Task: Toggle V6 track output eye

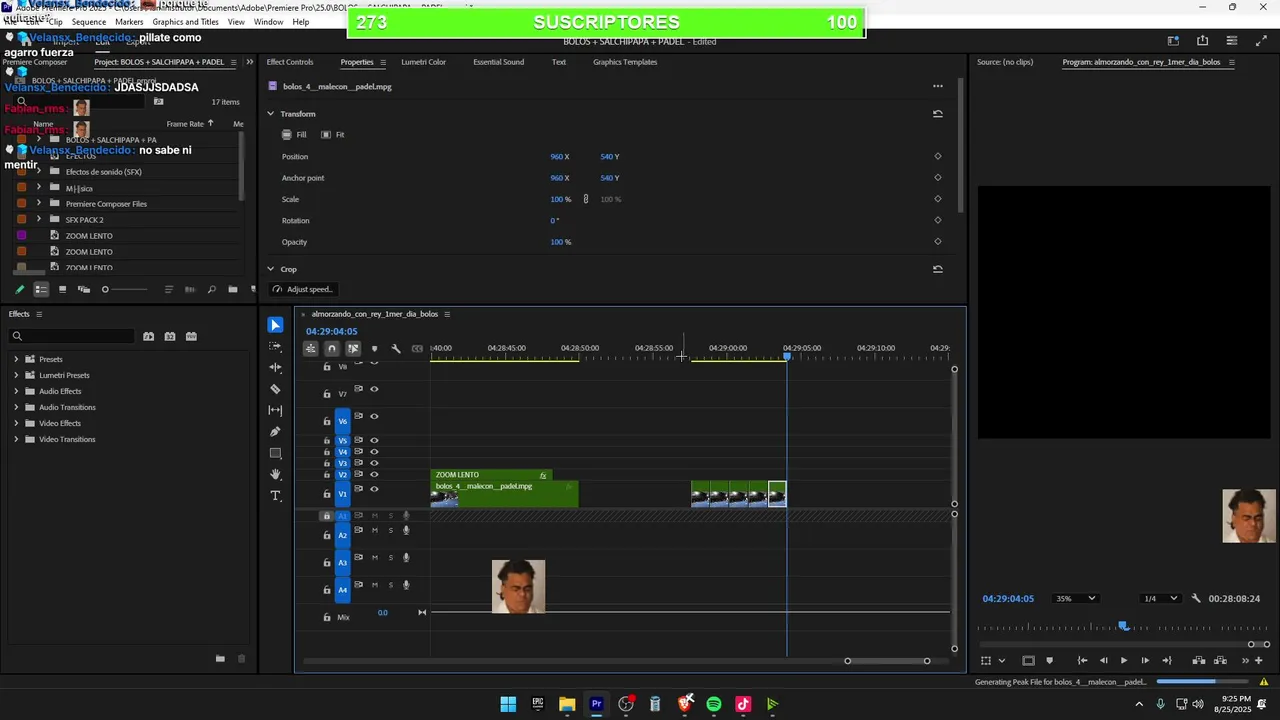Action: point(374,416)
